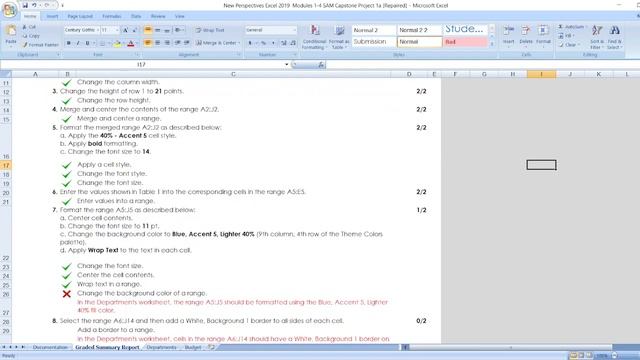Open Sort & Filter options

coord(597,37)
